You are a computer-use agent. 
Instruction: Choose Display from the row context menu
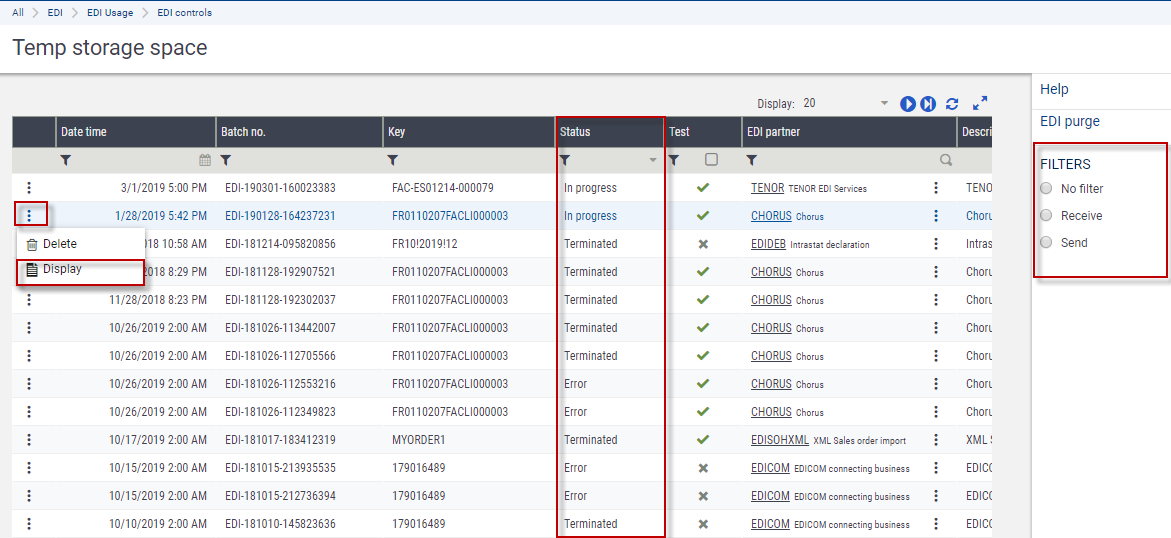point(62,269)
